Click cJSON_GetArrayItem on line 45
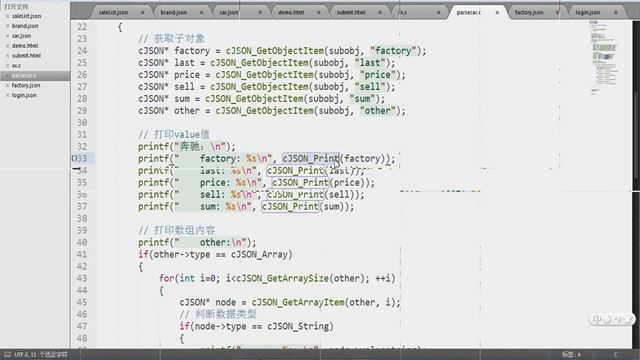The image size is (640, 360). [x=298, y=302]
